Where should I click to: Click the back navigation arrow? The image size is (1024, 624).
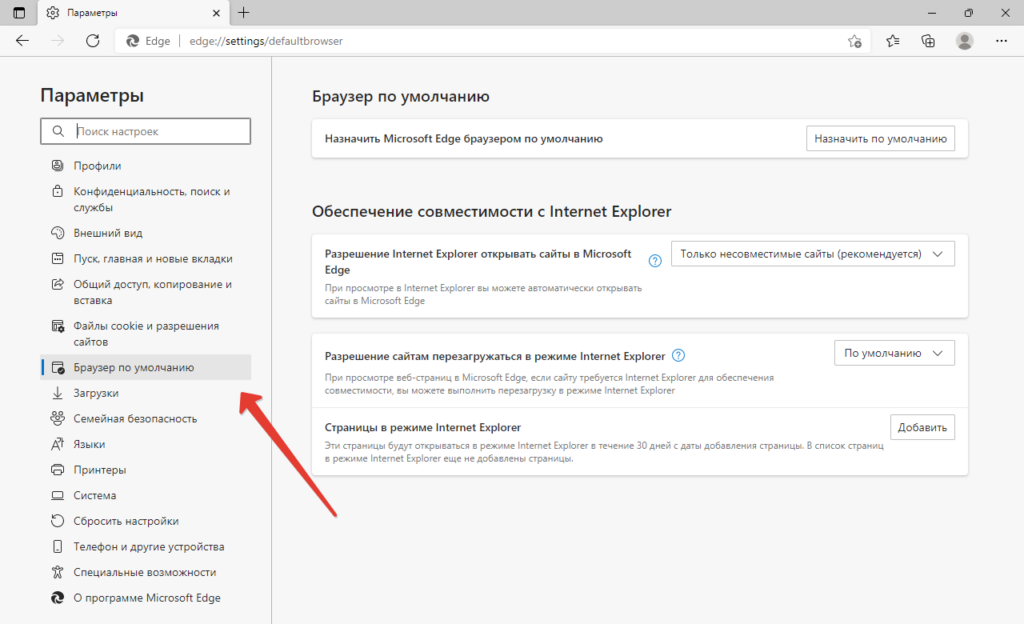coord(22,40)
